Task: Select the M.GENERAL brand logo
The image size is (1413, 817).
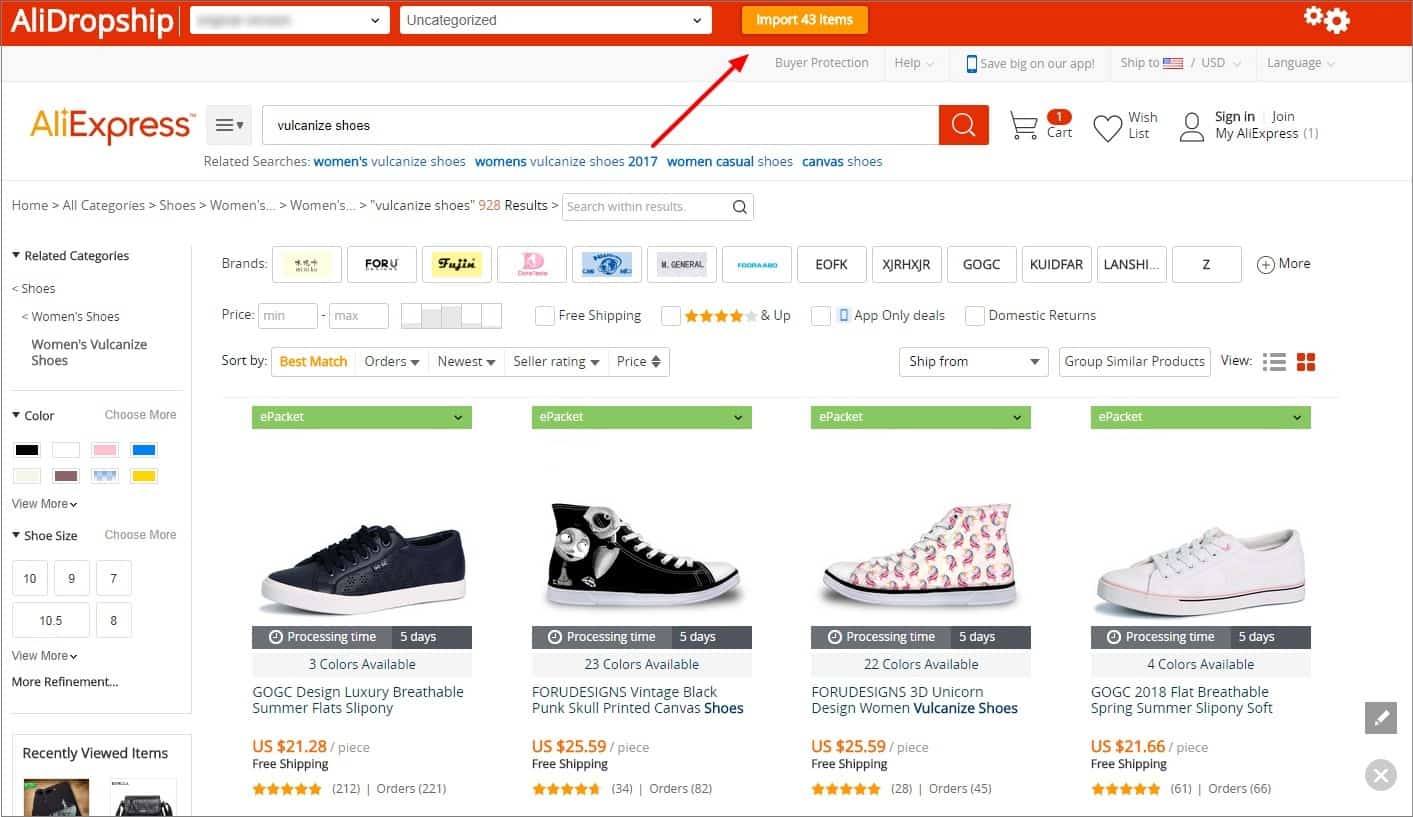Action: point(682,264)
